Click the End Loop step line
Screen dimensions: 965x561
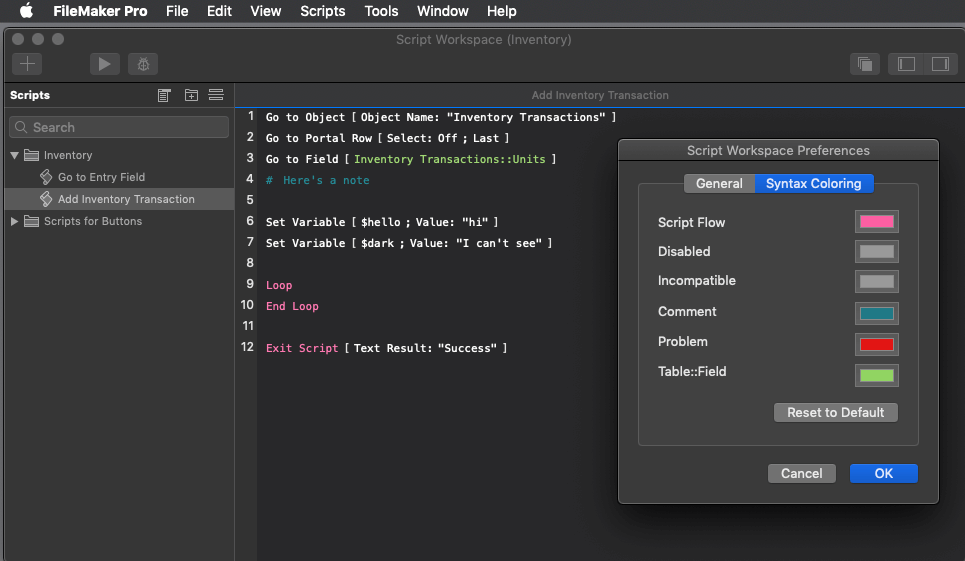pyautogui.click(x=292, y=306)
